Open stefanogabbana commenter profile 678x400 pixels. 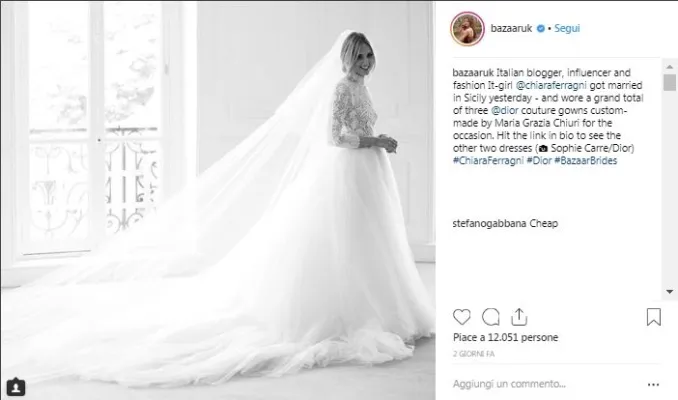(489, 224)
